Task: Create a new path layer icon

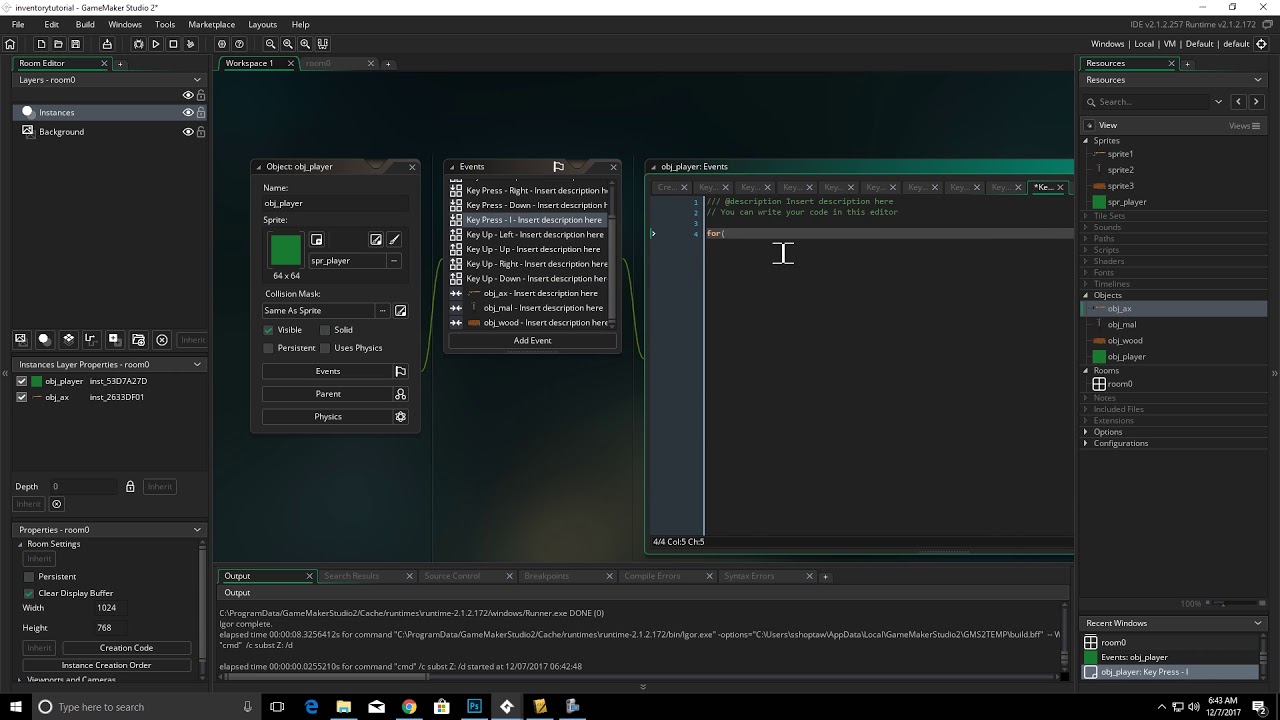Action: pyautogui.click(x=91, y=340)
